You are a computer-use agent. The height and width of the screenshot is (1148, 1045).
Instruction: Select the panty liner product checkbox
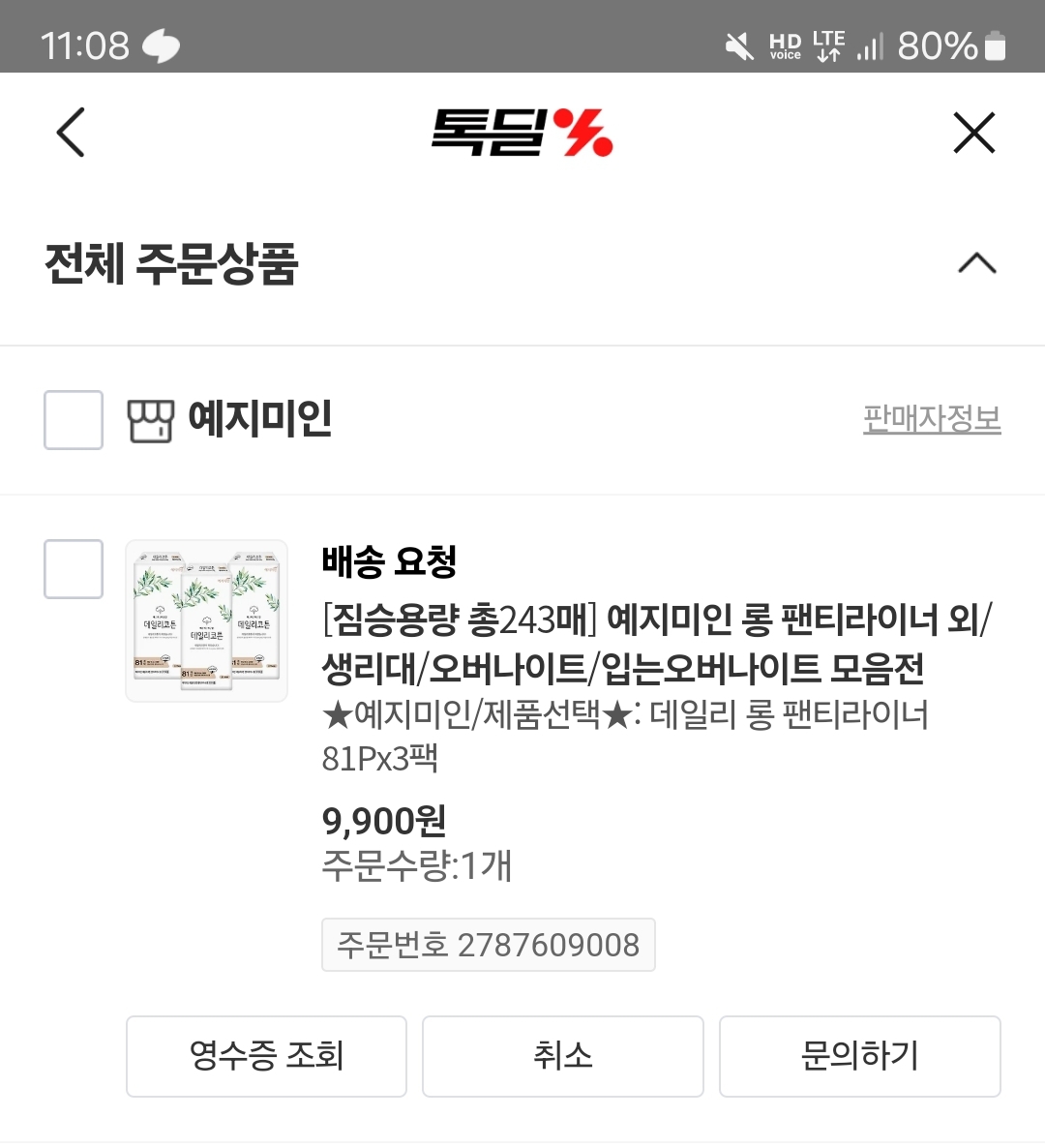click(x=74, y=569)
